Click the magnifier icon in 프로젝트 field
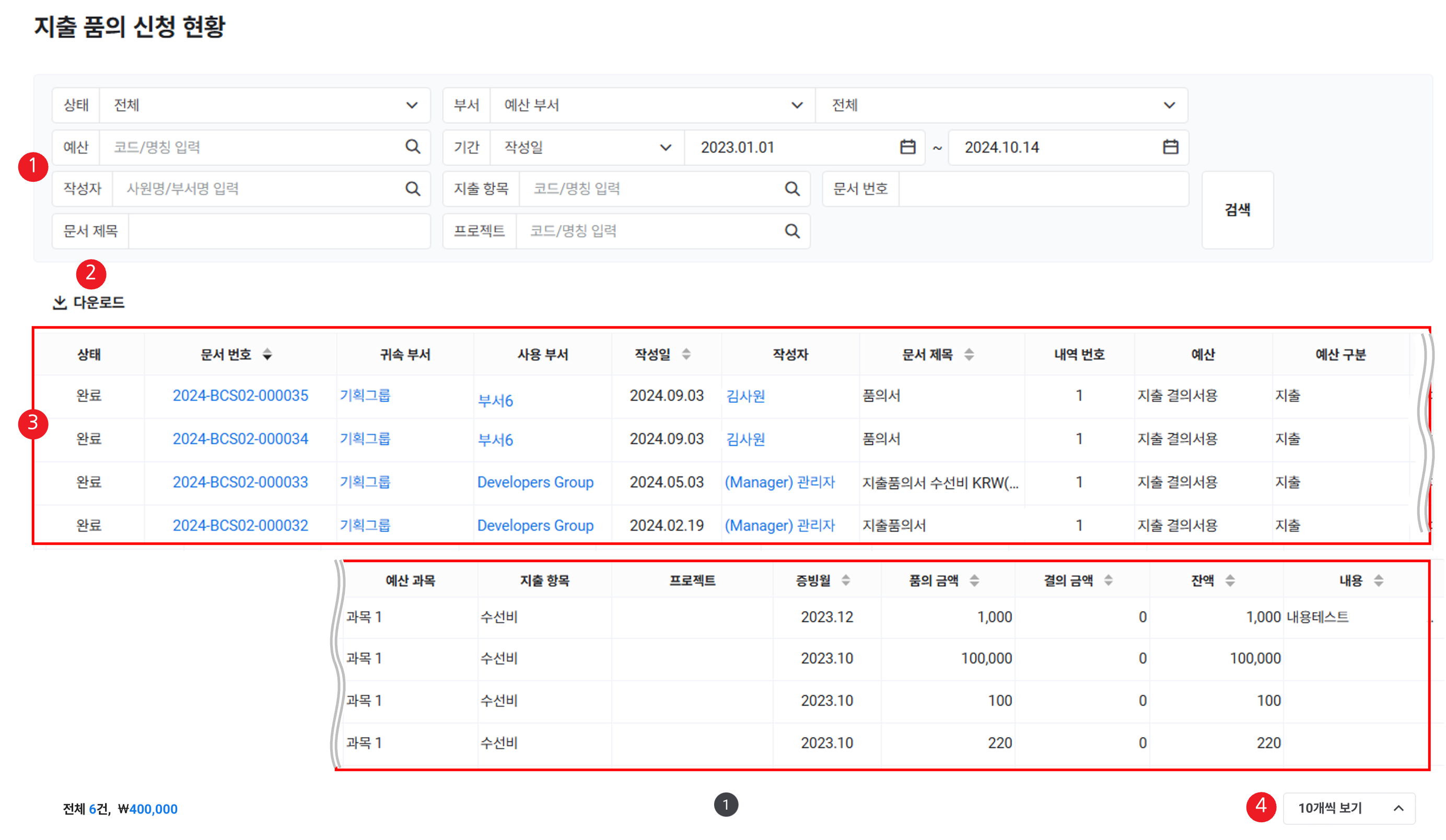The height and width of the screenshot is (840, 1446). point(792,231)
